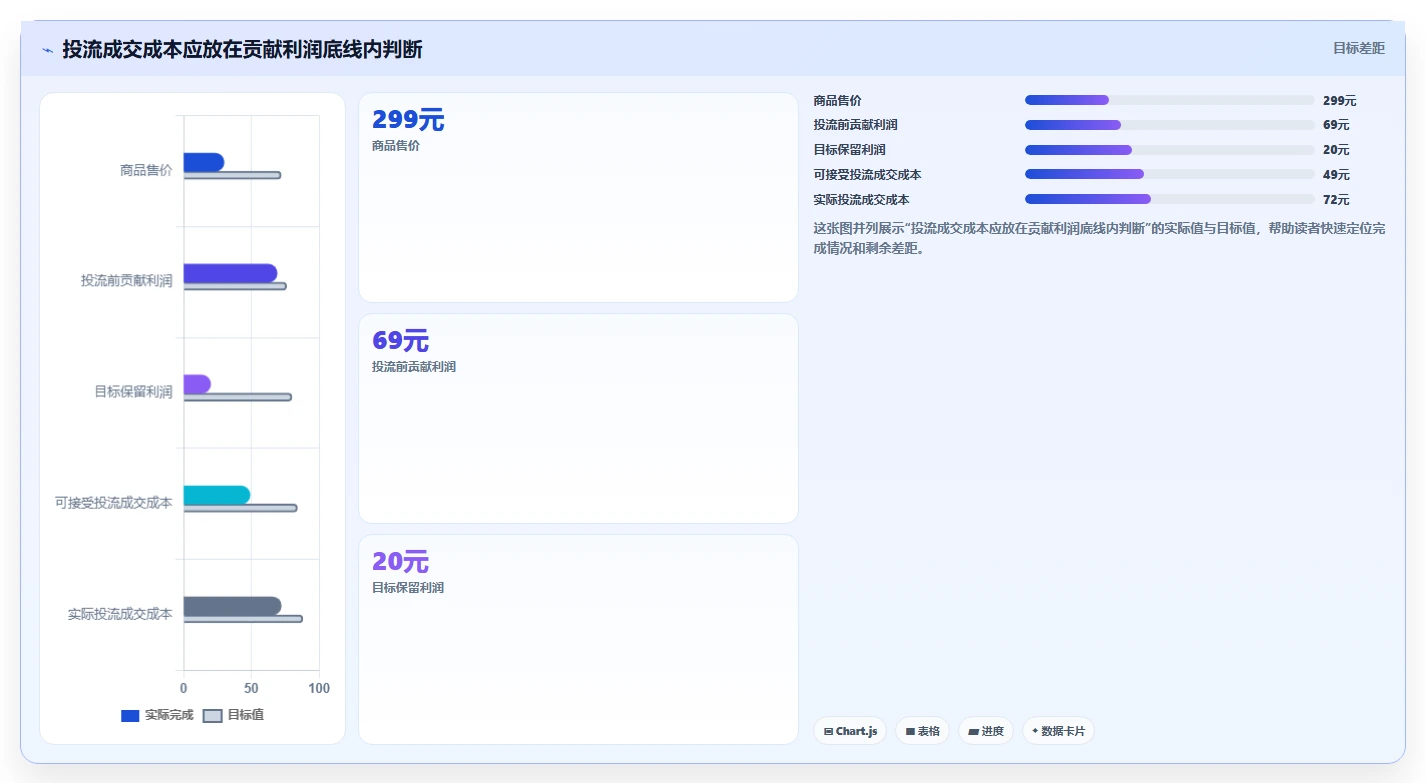Click the 0 tick on chart x-axis
Screen dimensions: 1426x783
tap(183, 689)
